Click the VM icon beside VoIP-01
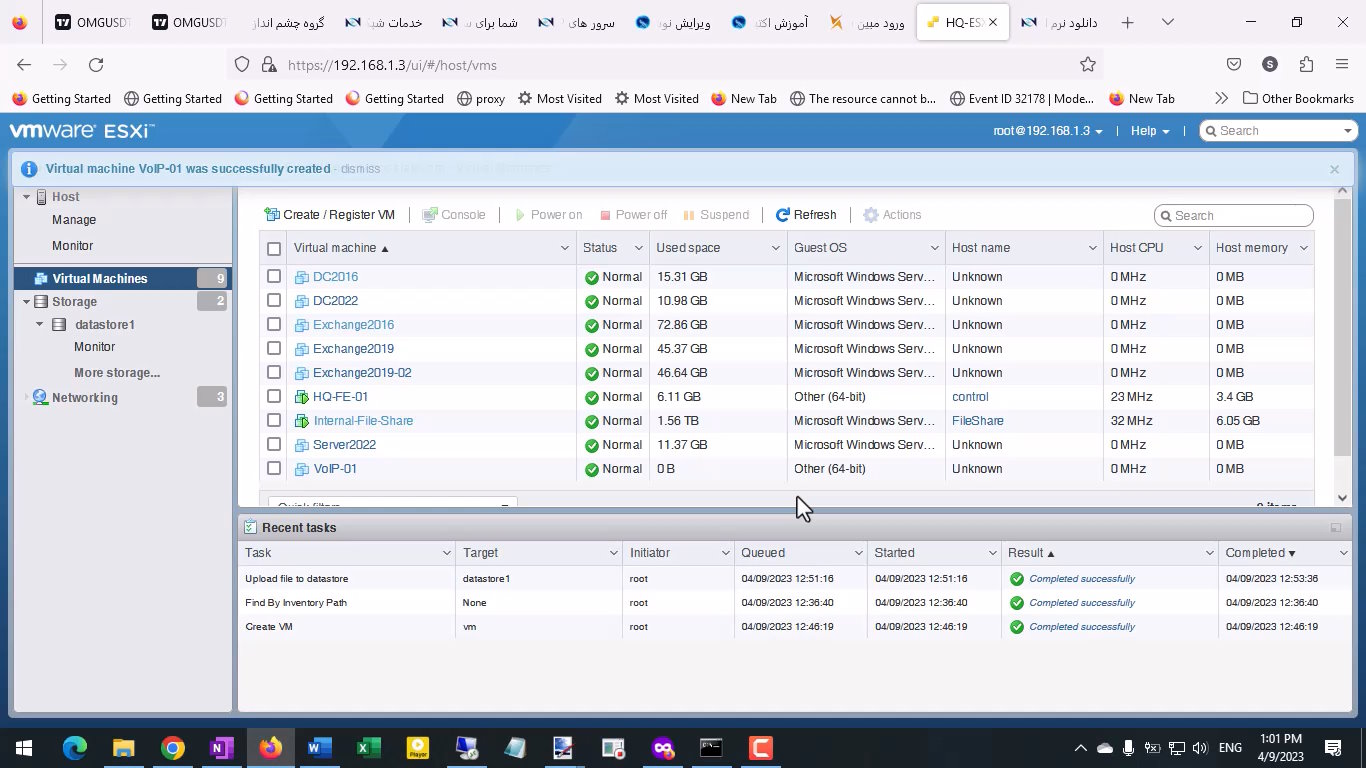1366x768 pixels. point(302,469)
